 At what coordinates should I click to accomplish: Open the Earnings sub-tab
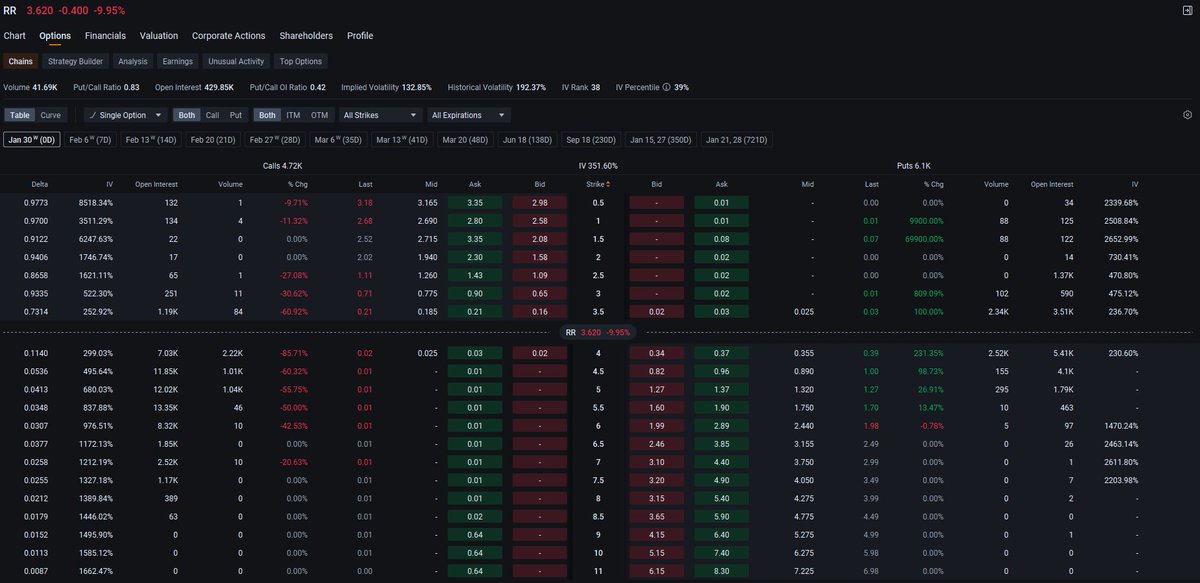point(177,61)
